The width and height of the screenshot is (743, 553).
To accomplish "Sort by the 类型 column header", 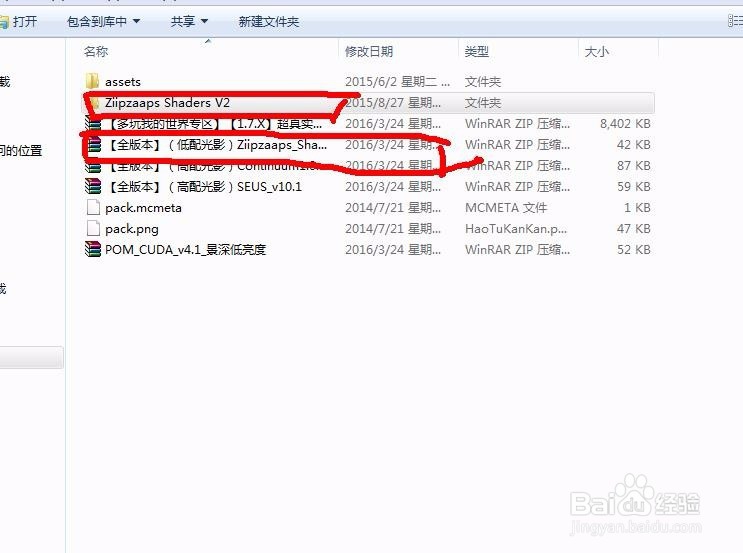I will [477, 51].
